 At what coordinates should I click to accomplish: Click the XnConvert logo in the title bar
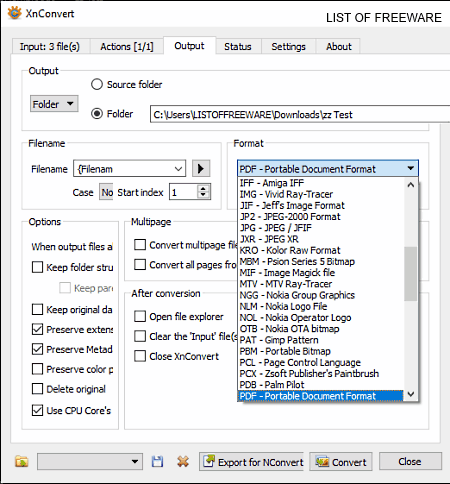pos(14,13)
